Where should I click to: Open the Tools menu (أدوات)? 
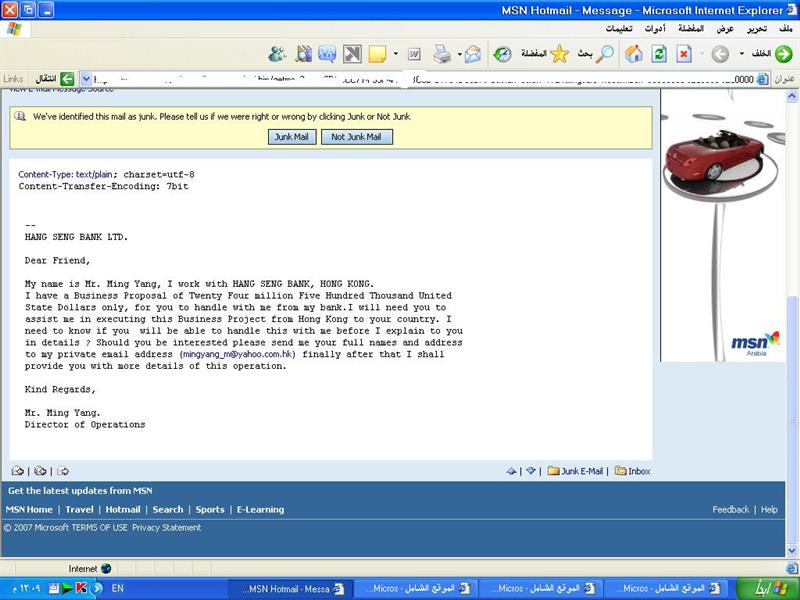(655, 29)
